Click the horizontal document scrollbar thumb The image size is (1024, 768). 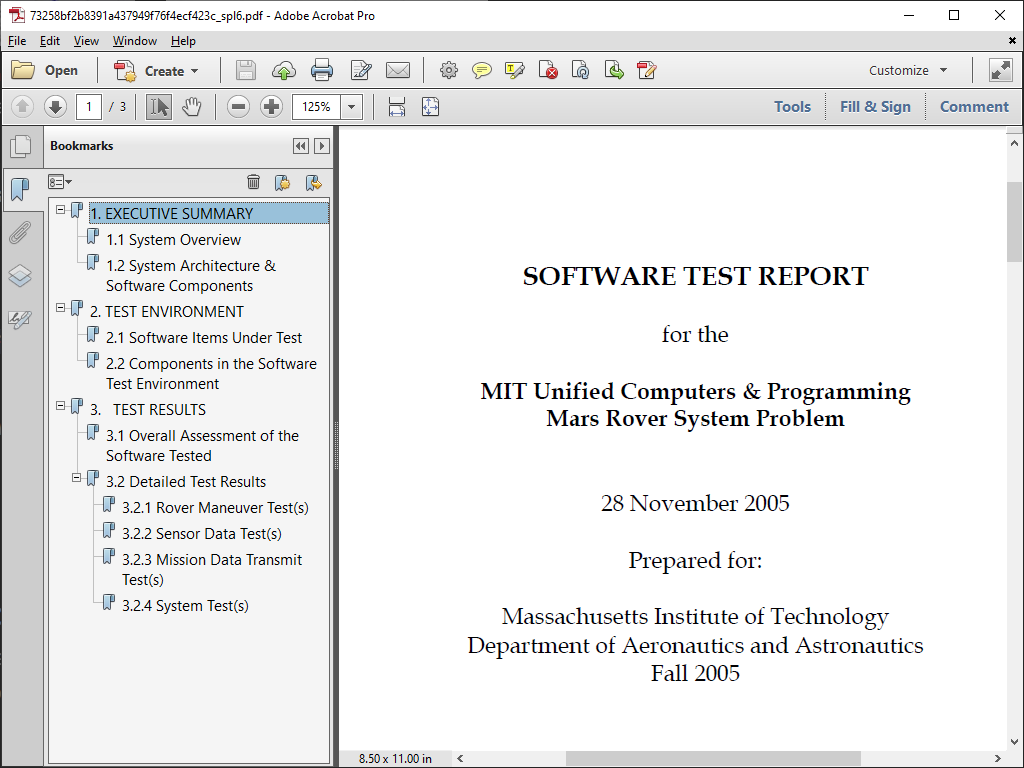pyautogui.click(x=713, y=758)
